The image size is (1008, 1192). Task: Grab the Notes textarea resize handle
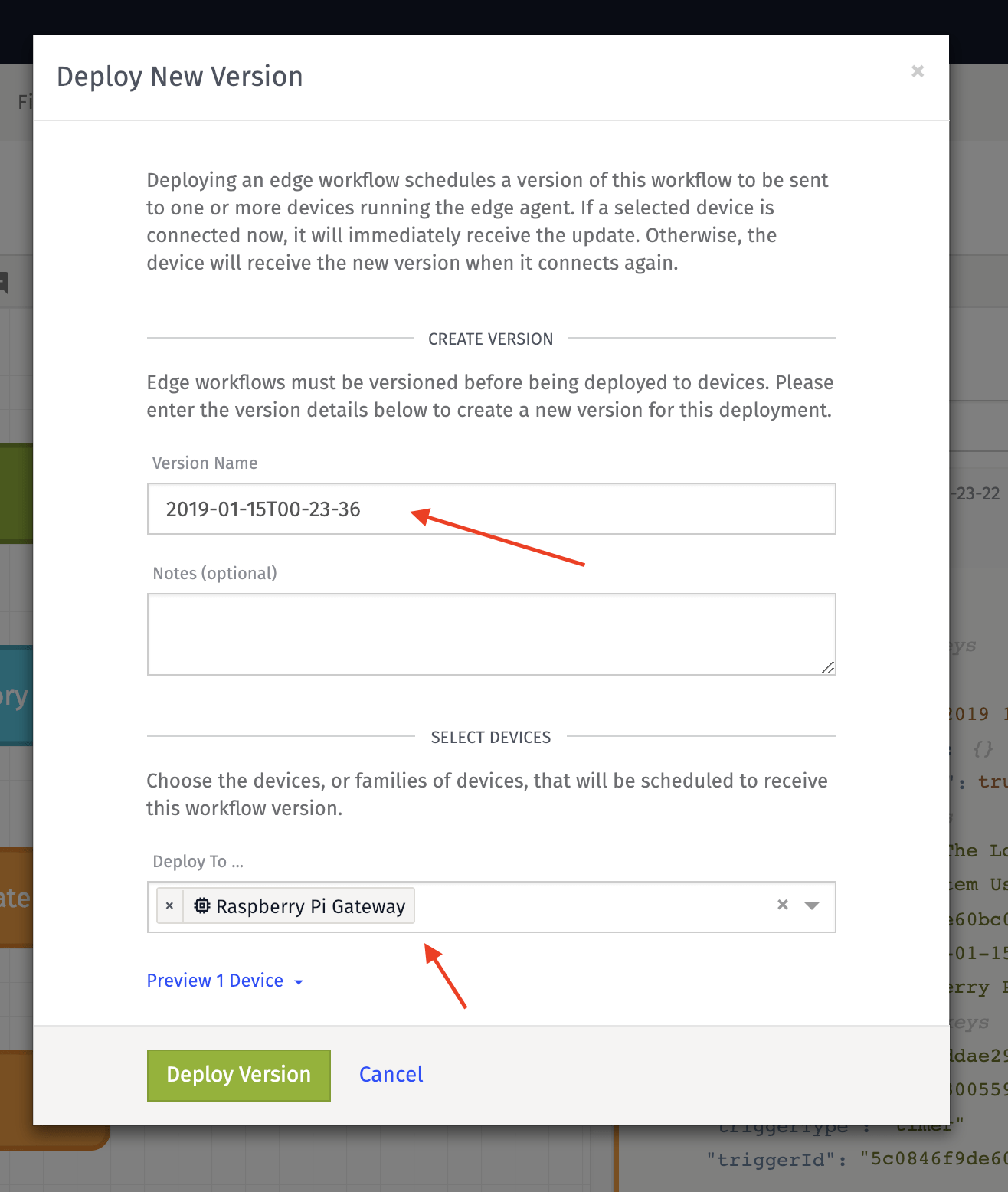click(x=828, y=668)
